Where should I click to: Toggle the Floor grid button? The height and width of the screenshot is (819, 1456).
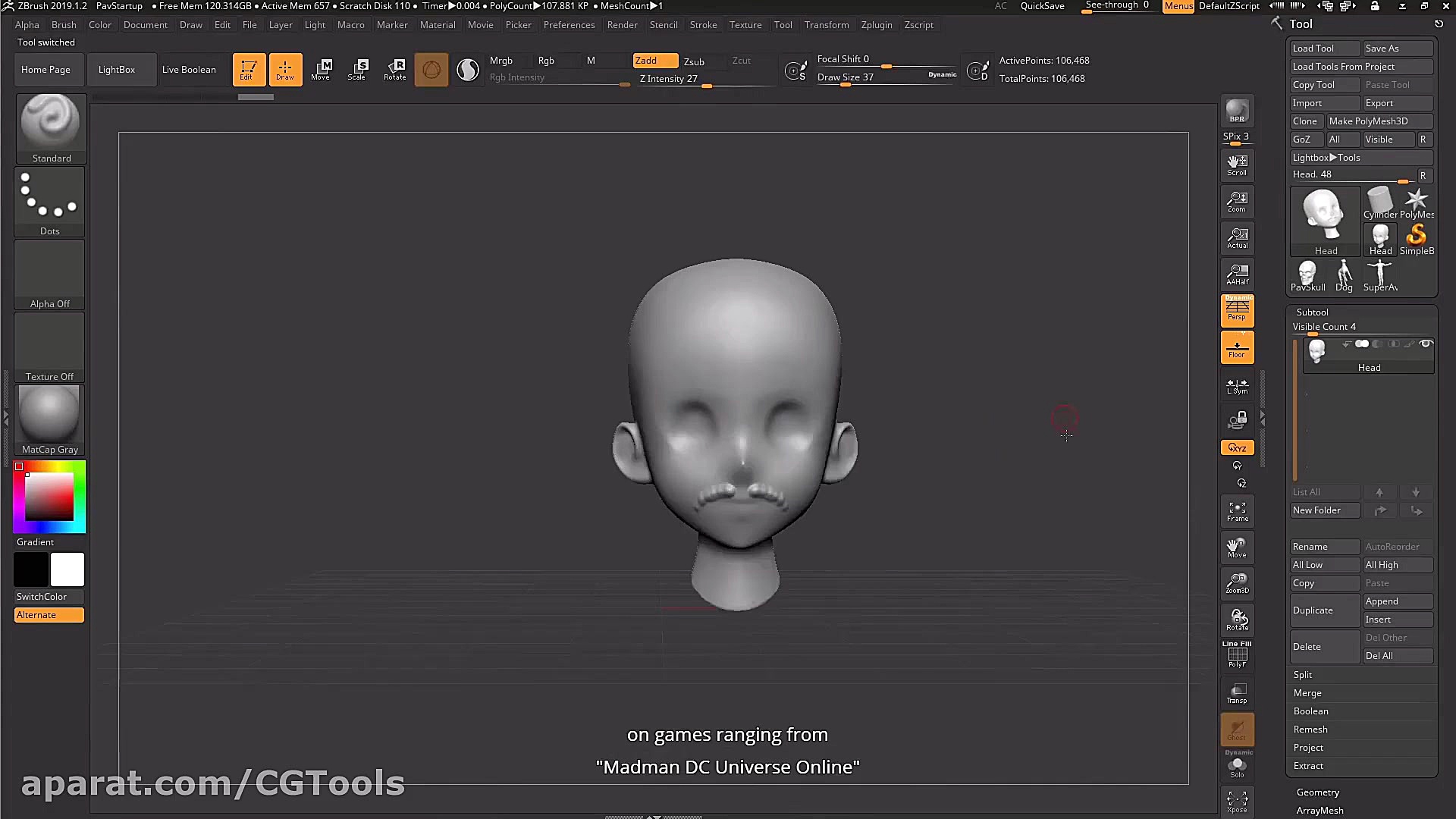point(1237,347)
